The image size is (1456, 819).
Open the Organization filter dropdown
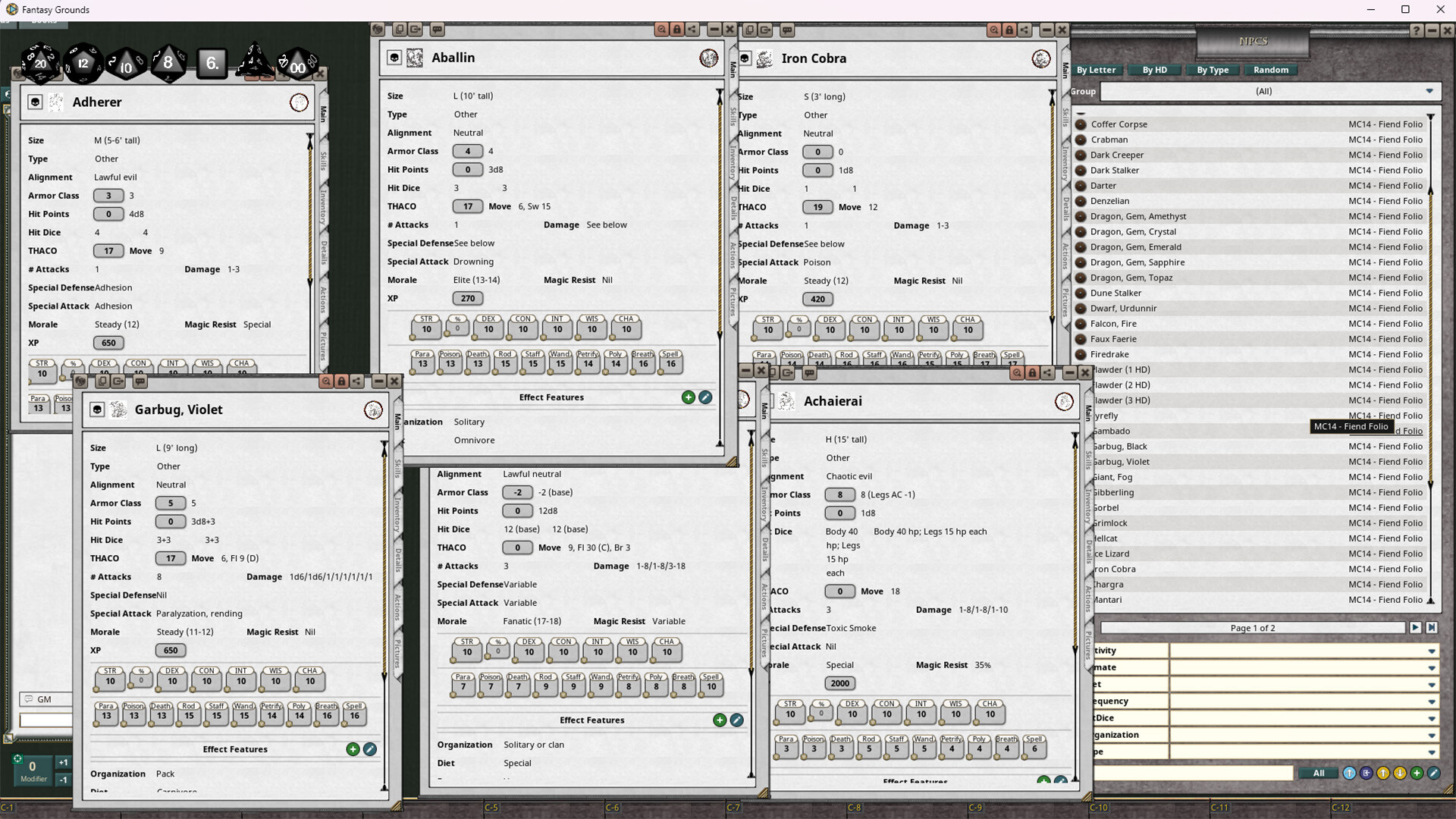pyautogui.click(x=1432, y=734)
